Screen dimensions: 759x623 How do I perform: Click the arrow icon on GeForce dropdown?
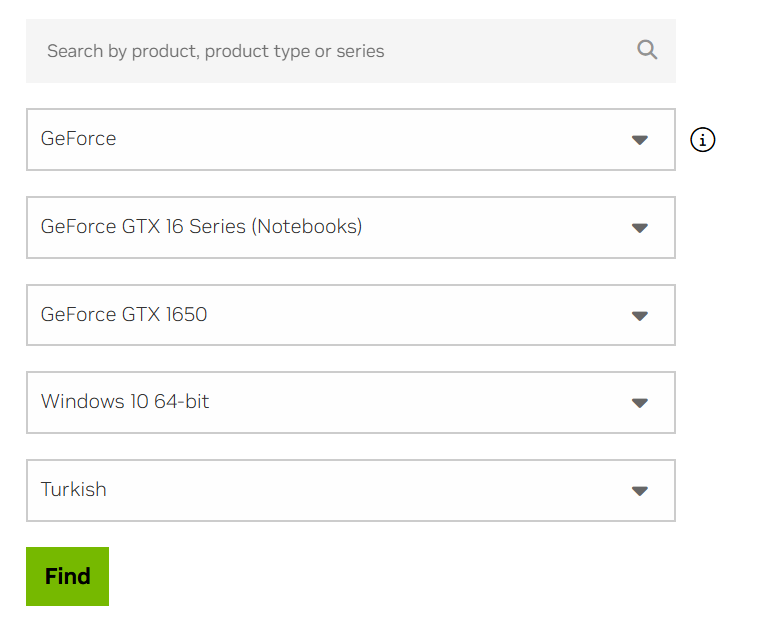(640, 140)
